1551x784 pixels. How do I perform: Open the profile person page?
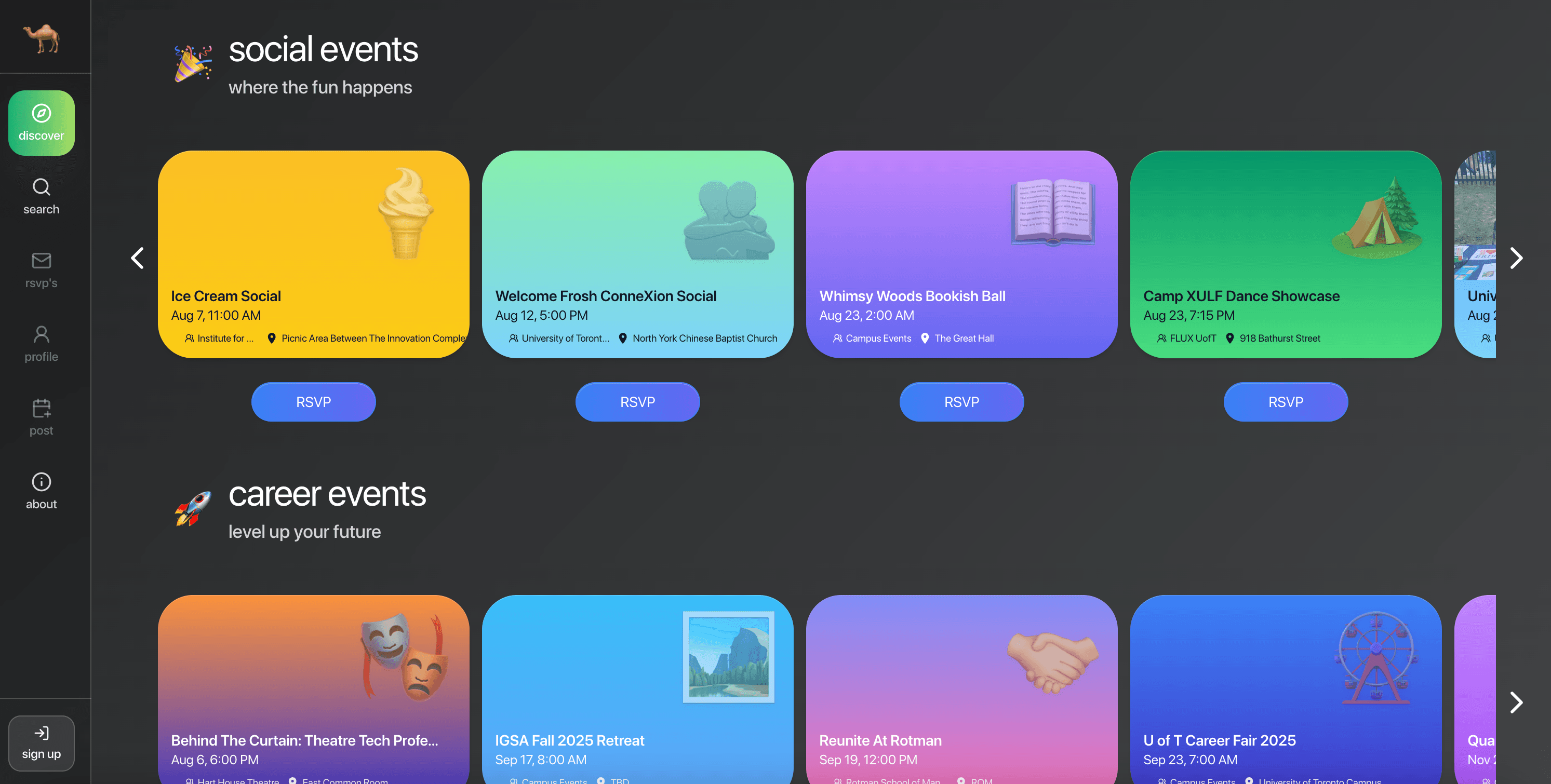click(42, 344)
